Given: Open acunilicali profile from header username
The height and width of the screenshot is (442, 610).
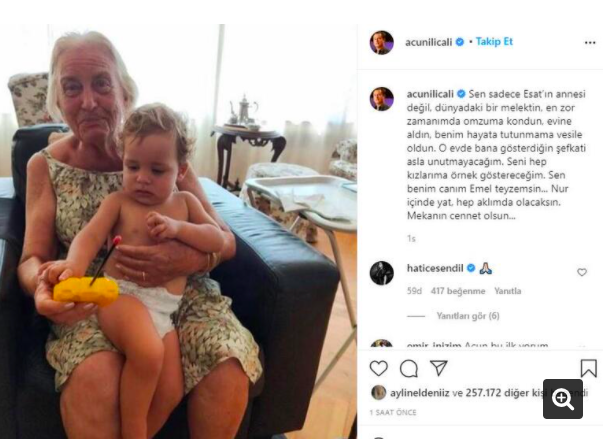Looking at the screenshot, I should [x=428, y=42].
